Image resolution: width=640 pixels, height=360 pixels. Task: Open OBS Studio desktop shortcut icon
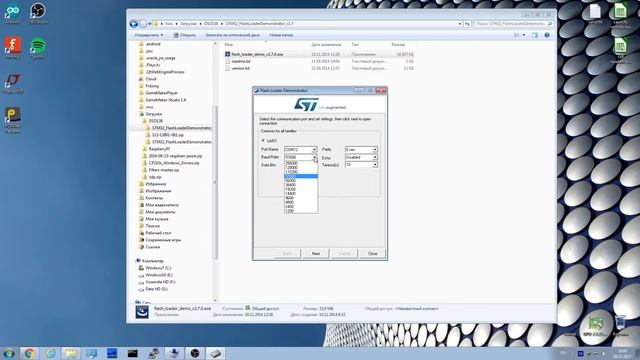38,13
